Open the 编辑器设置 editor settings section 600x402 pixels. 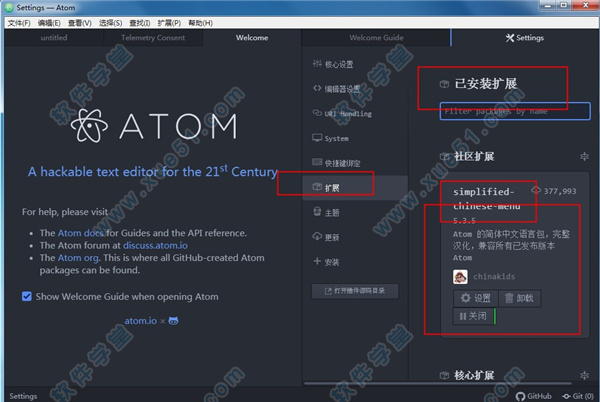click(336, 89)
